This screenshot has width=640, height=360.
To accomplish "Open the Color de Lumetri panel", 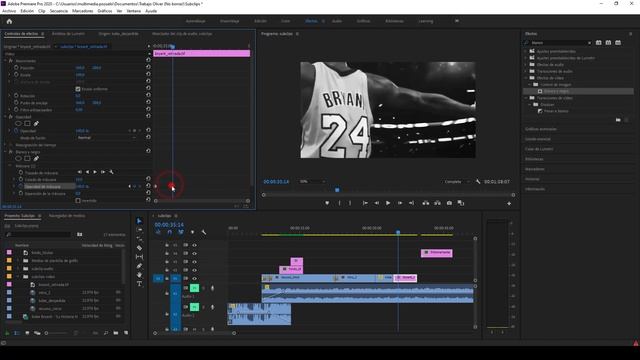I will (x=539, y=149).
